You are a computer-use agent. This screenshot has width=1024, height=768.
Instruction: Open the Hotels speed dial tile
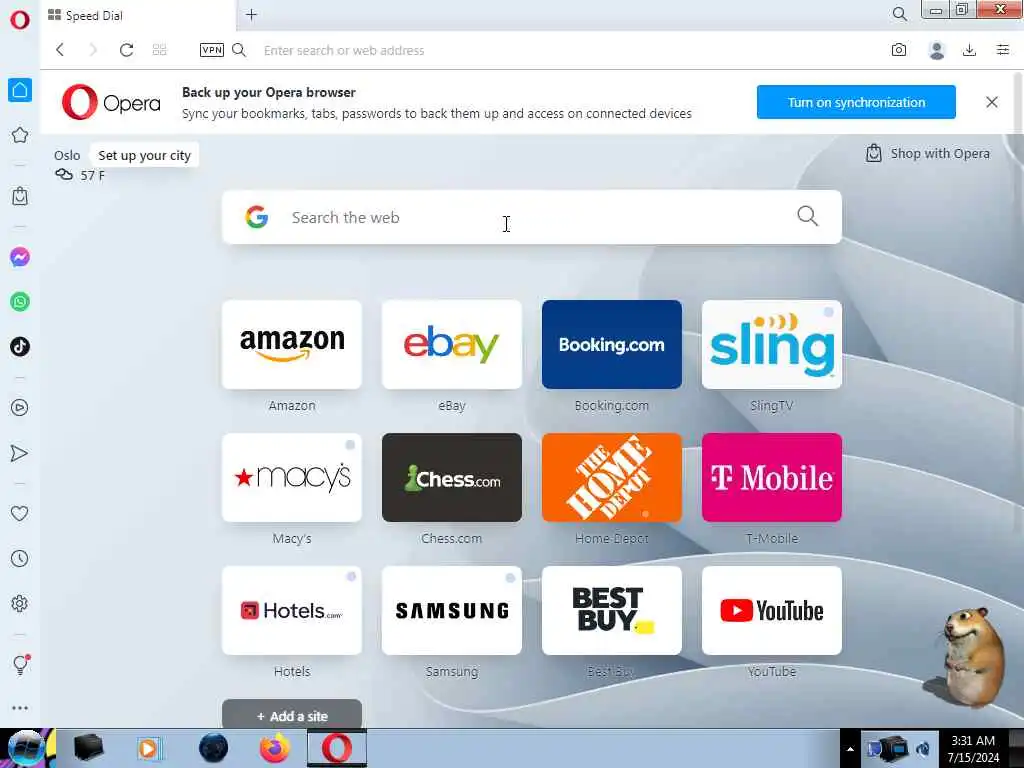click(x=292, y=611)
